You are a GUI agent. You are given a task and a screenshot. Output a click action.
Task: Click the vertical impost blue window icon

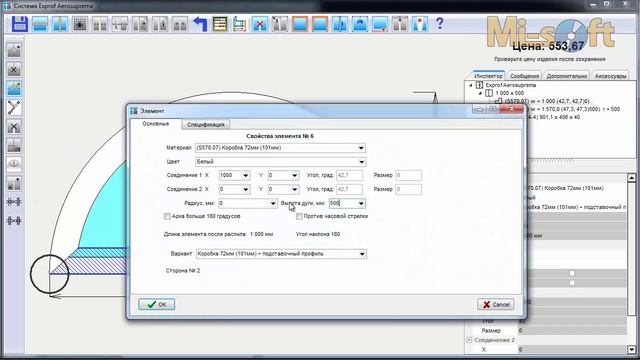click(x=60, y=24)
